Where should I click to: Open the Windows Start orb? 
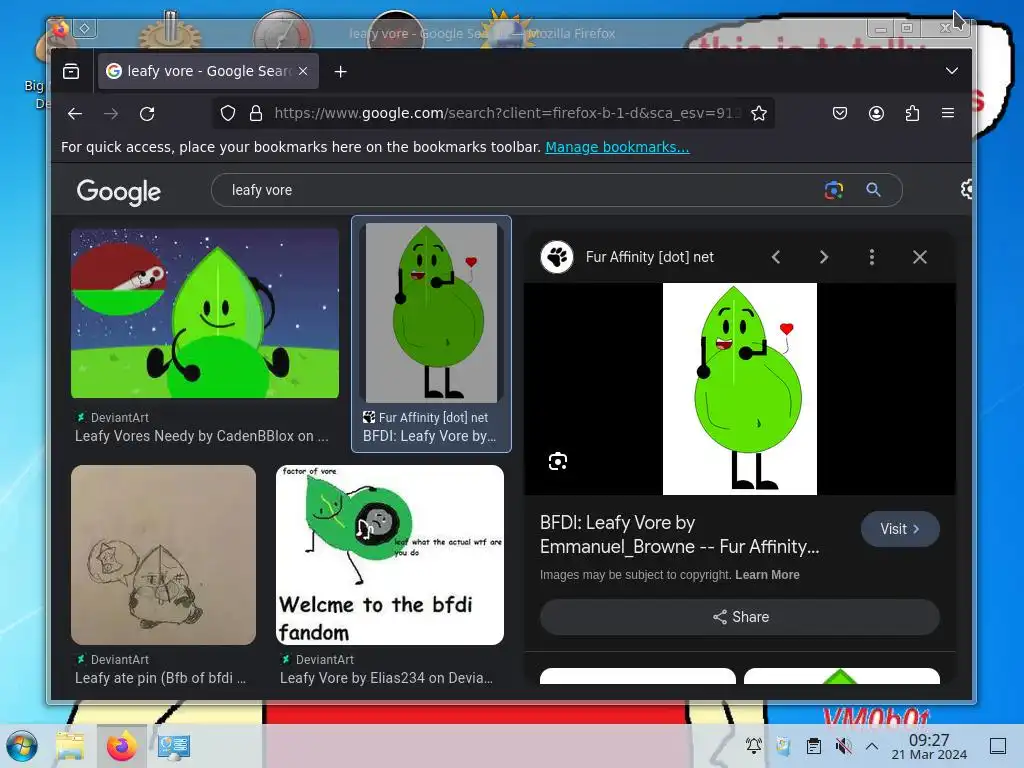coord(22,746)
